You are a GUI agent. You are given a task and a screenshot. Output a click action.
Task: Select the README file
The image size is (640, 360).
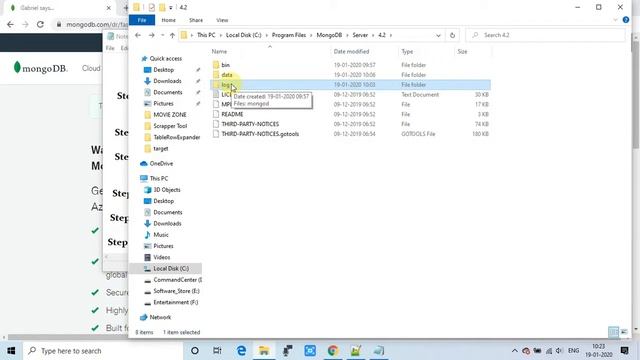tap(232, 114)
